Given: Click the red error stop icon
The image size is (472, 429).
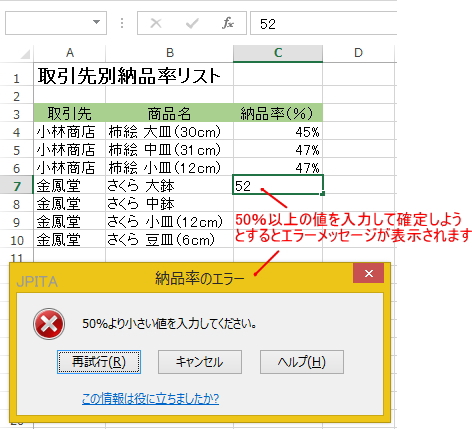Looking at the screenshot, I should pos(49,324).
